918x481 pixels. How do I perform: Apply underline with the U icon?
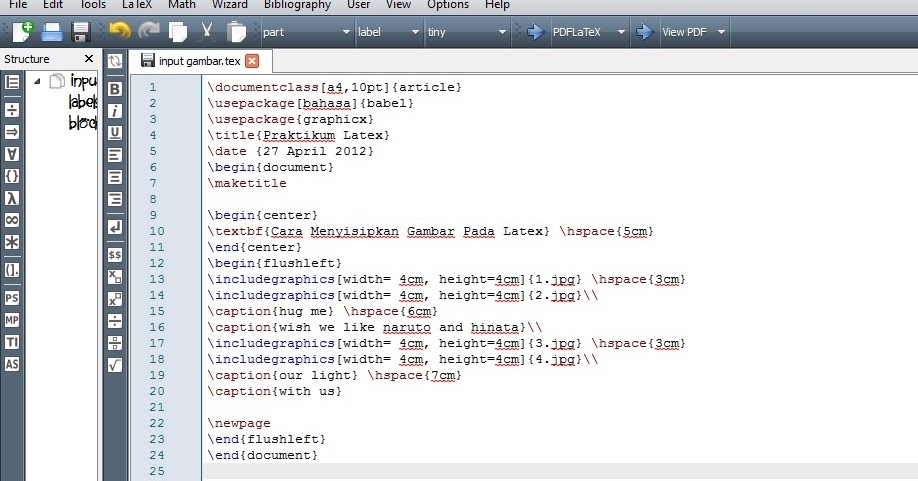tap(115, 133)
